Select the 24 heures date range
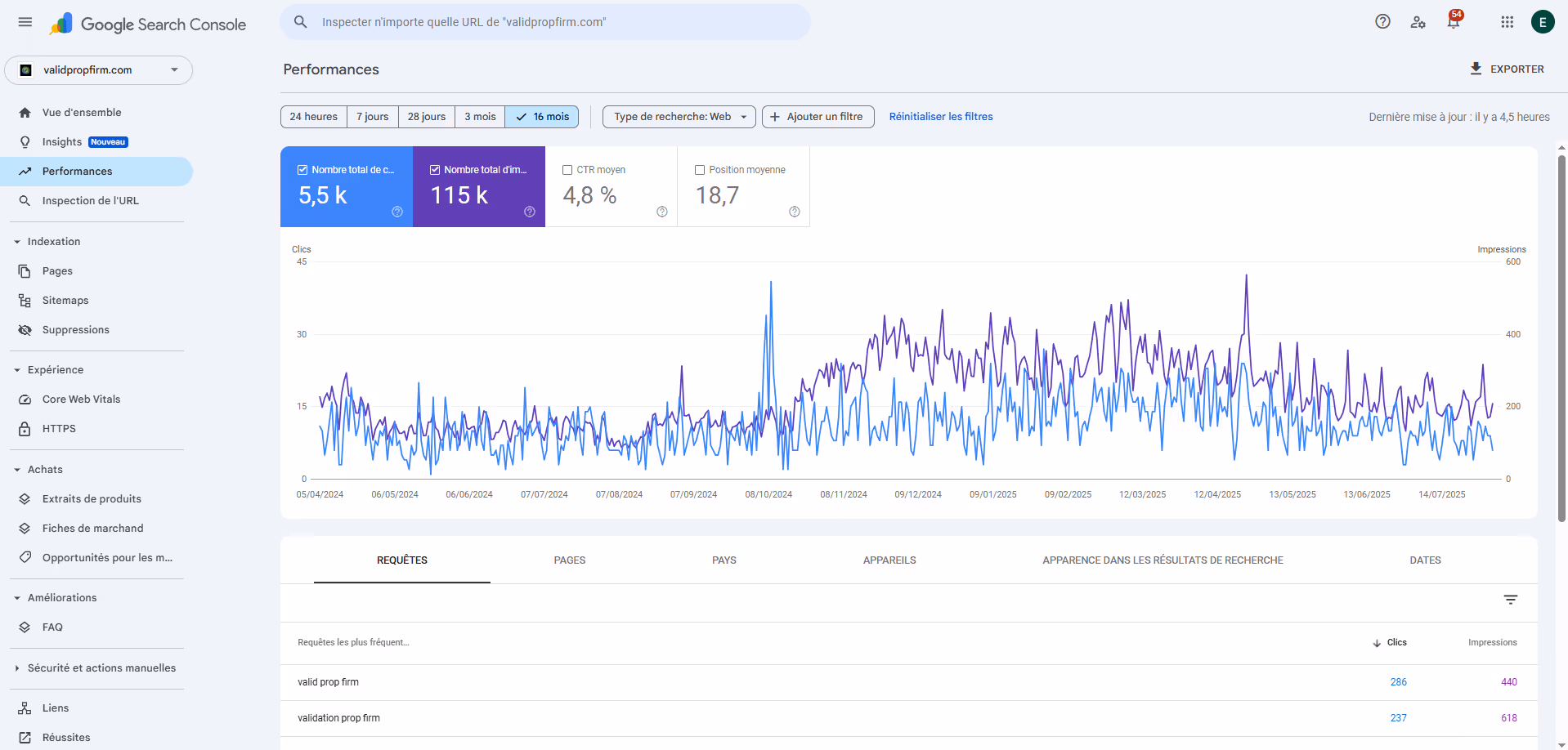Image resolution: width=1568 pixels, height=750 pixels. point(314,117)
